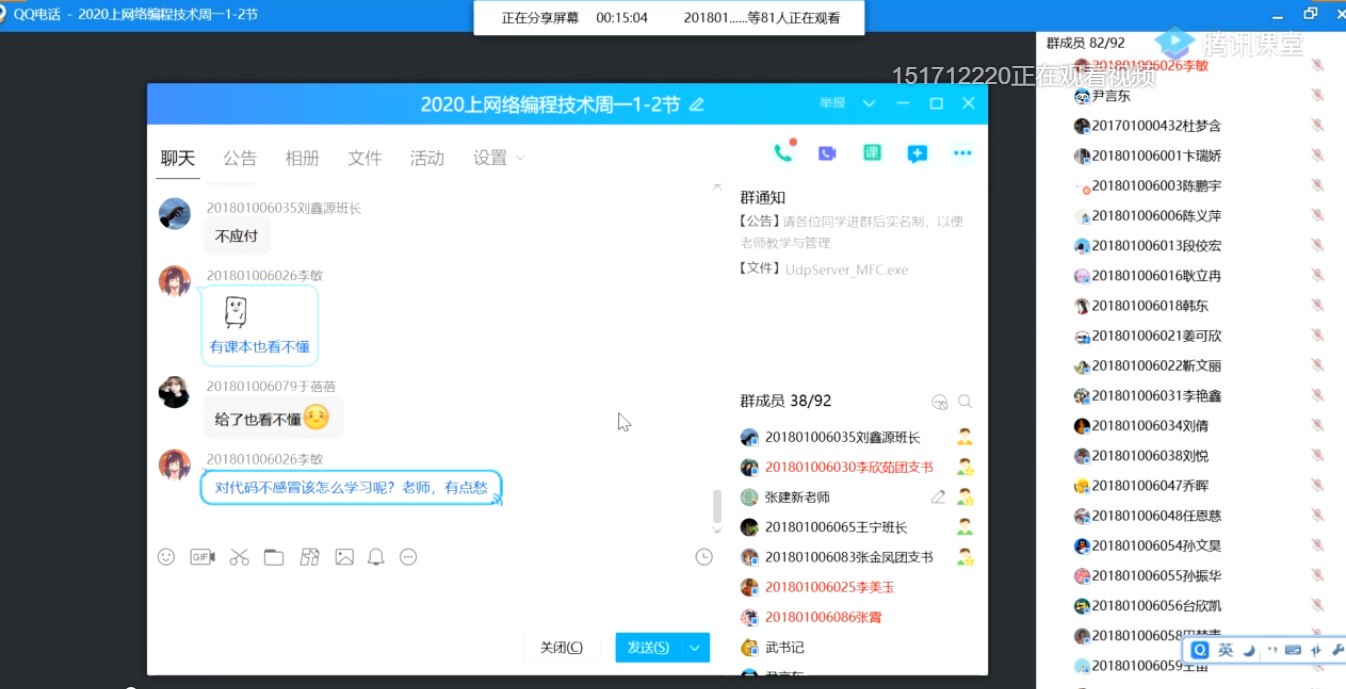Image resolution: width=1346 pixels, height=689 pixels.
Task: Start a group video call
Action: click(827, 153)
